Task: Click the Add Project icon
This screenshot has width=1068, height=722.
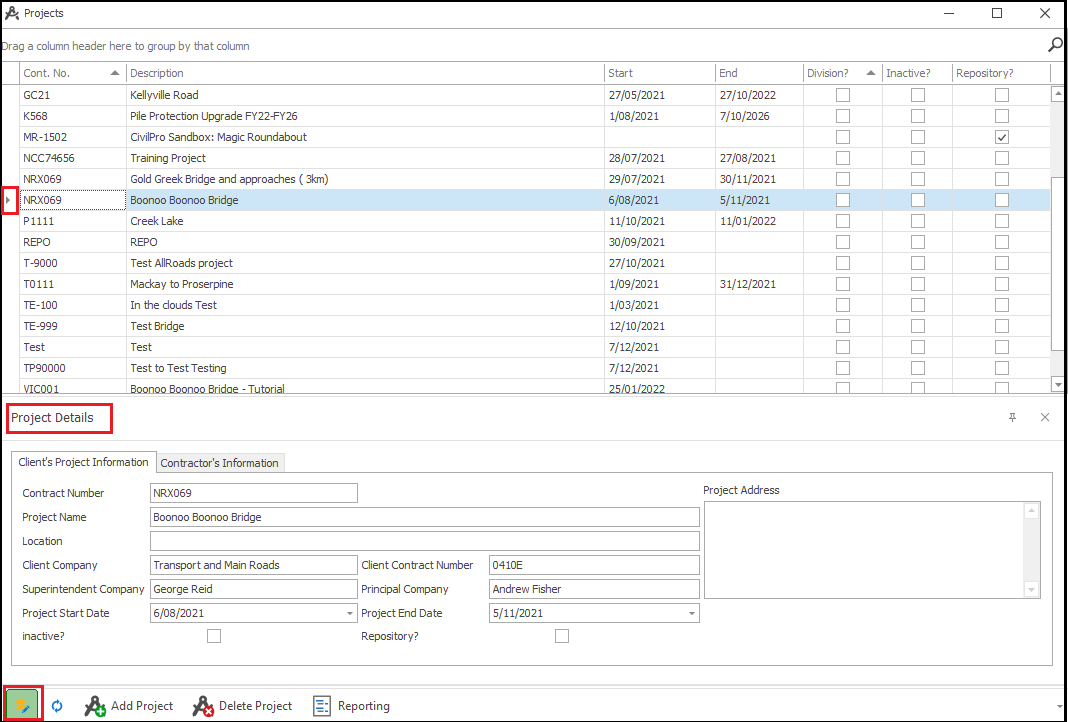Action: pyautogui.click(x=96, y=707)
